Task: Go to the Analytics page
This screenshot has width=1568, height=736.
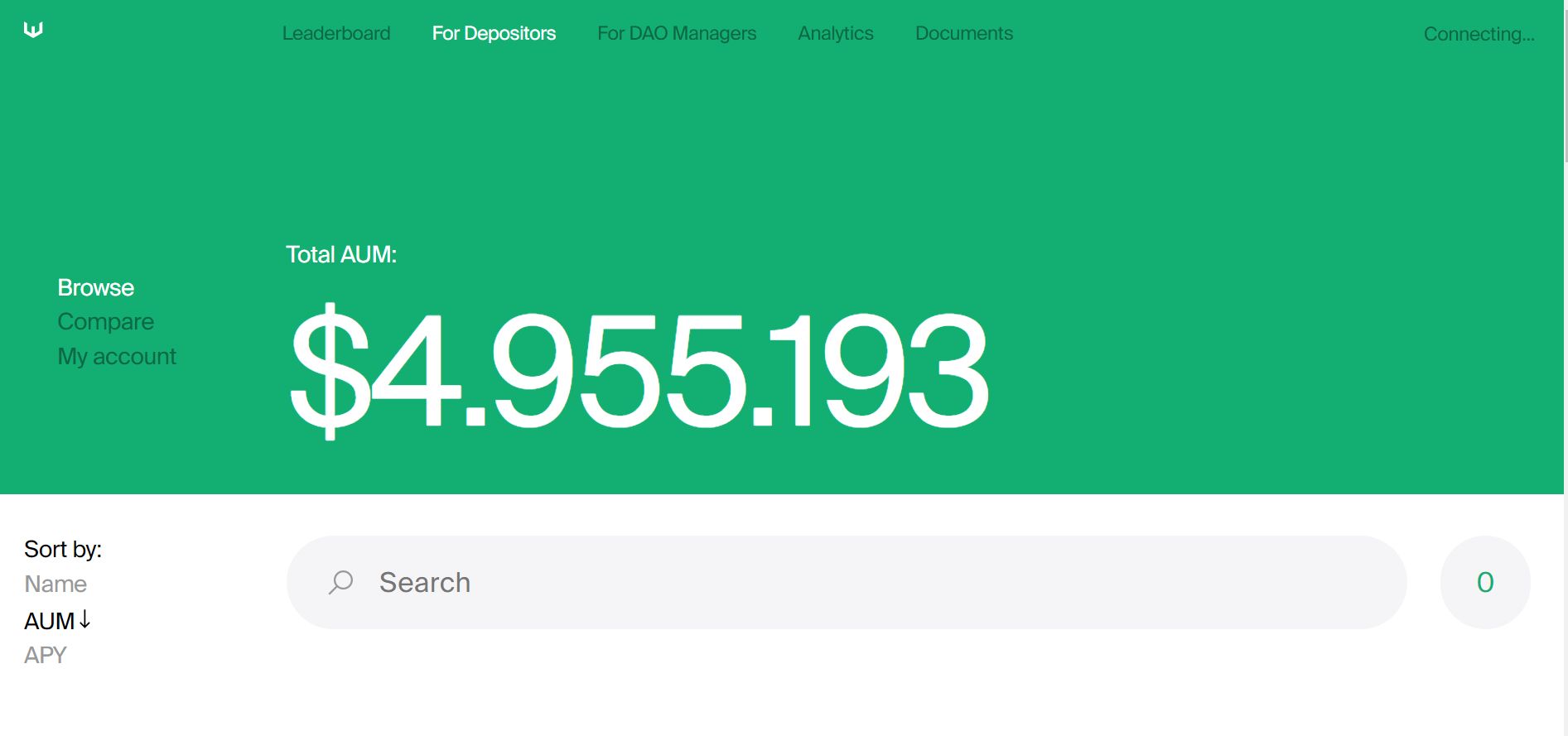Action: pyautogui.click(x=836, y=33)
